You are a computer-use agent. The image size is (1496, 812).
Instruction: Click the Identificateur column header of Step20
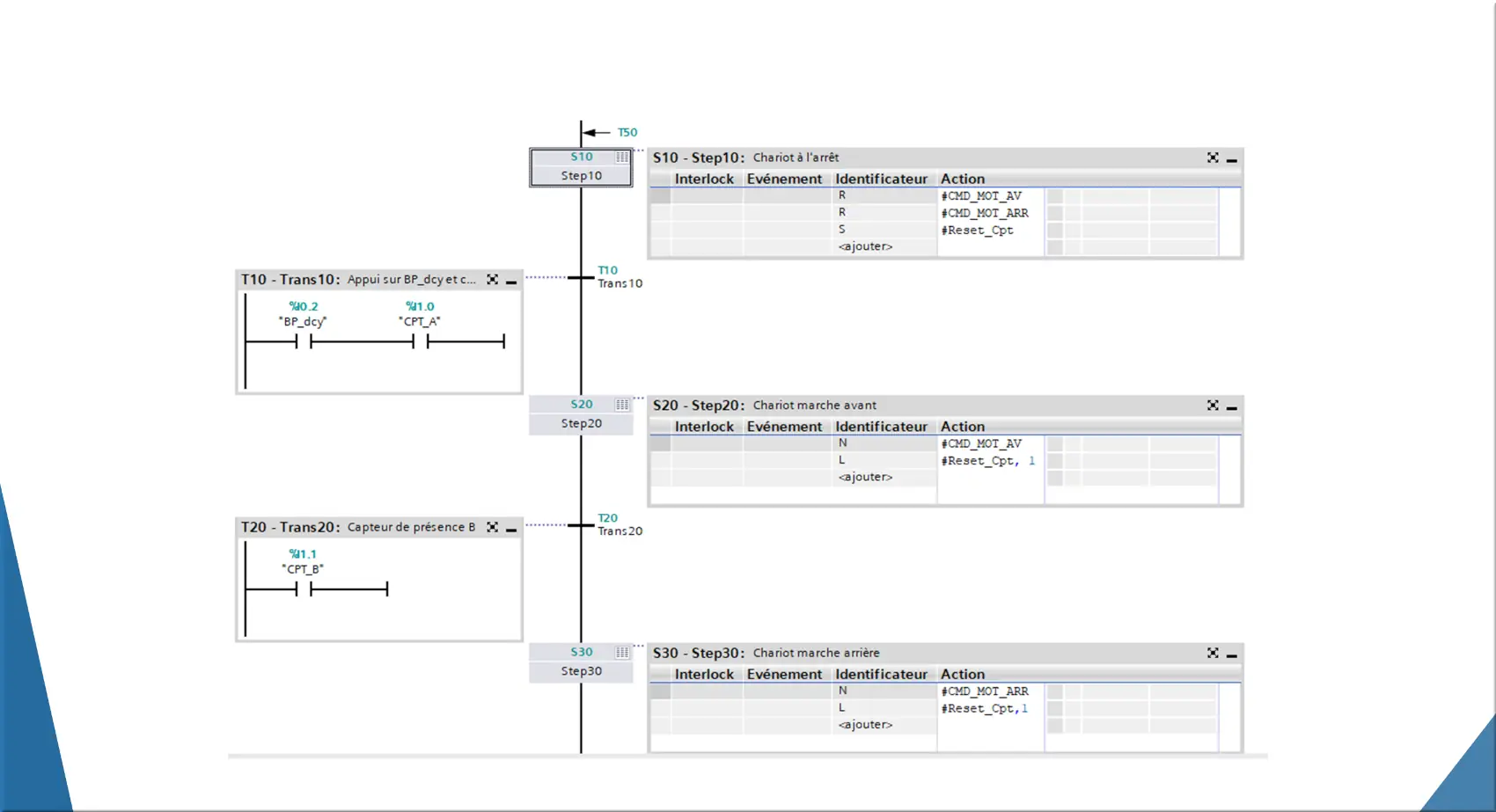click(x=881, y=427)
